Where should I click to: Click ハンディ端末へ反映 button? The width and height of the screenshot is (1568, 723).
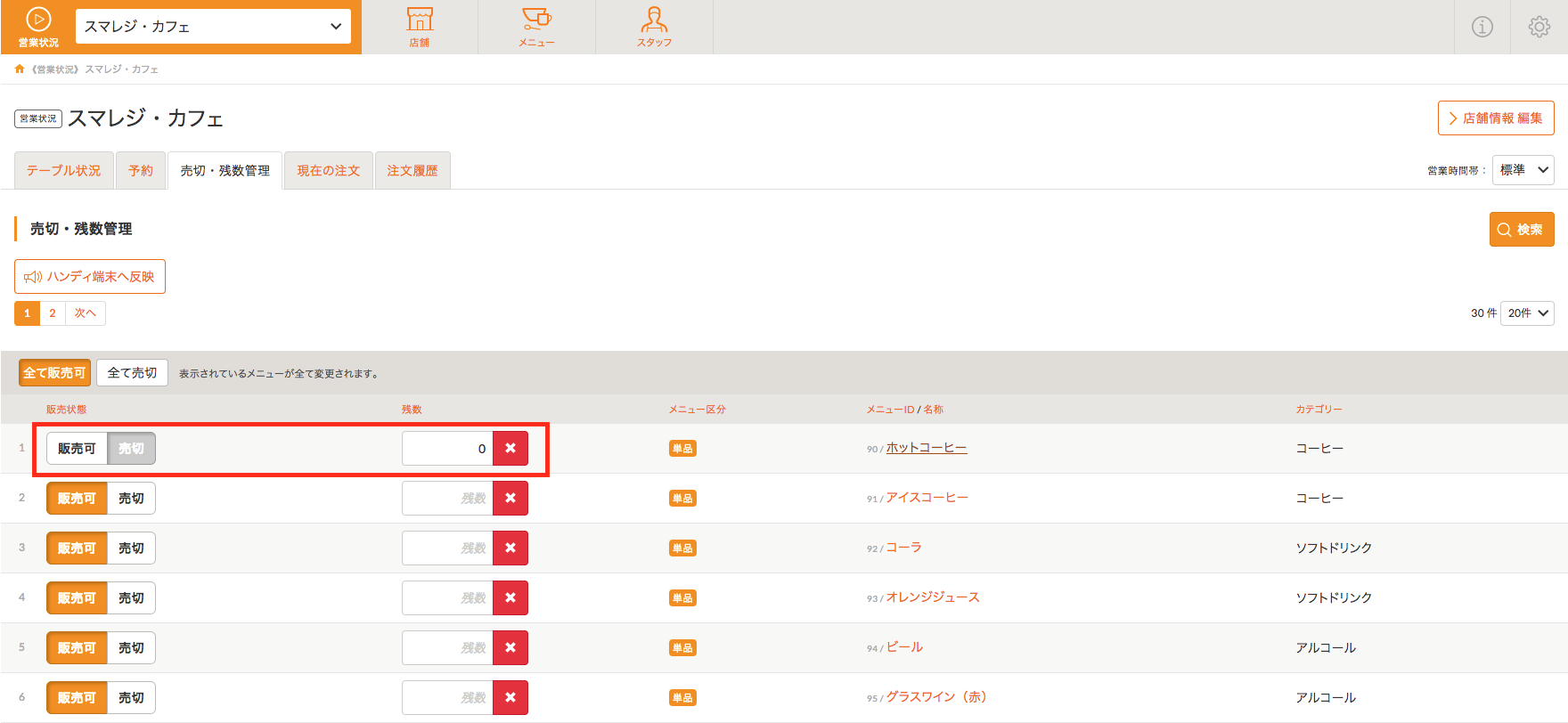(x=90, y=276)
